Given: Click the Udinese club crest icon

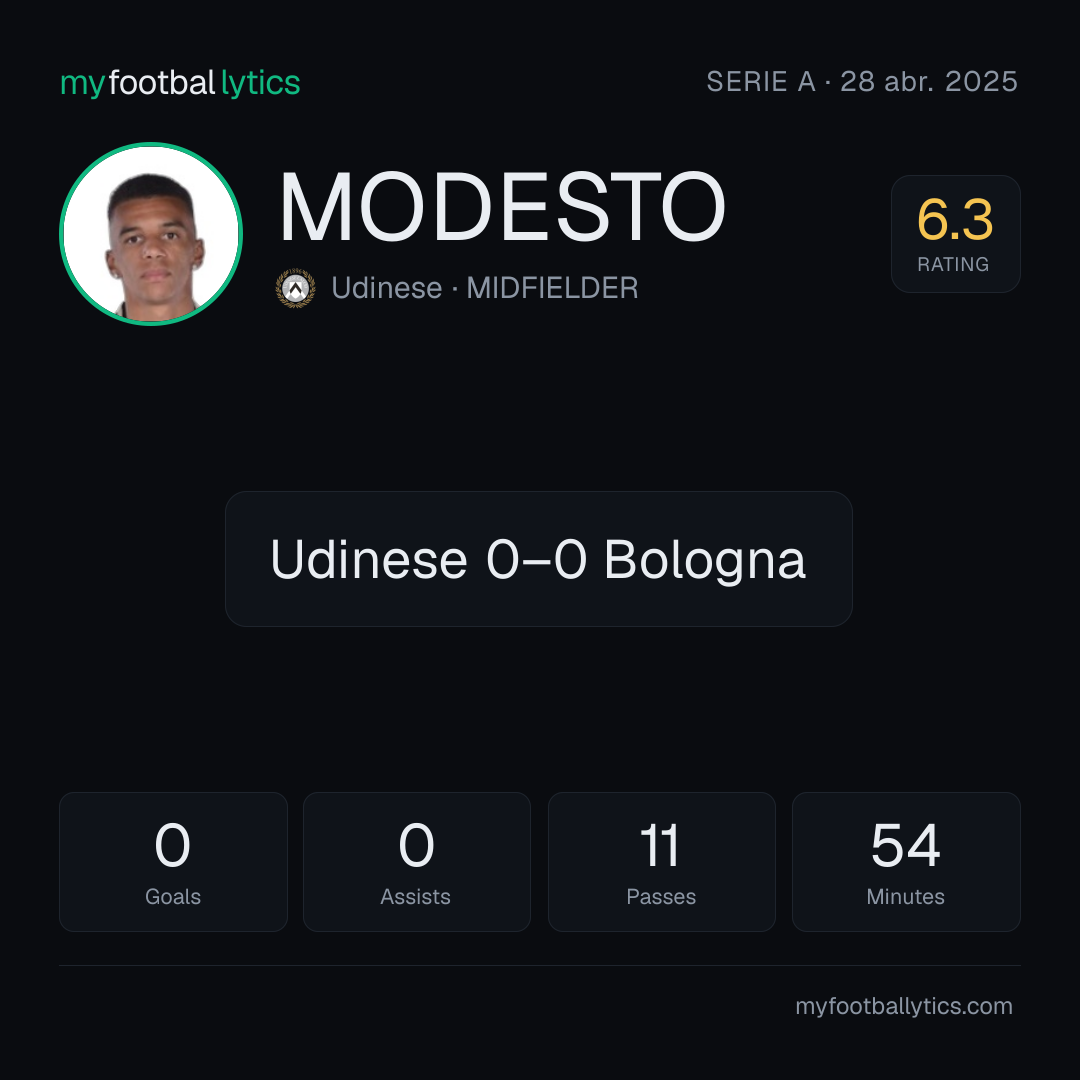Looking at the screenshot, I should point(295,288).
